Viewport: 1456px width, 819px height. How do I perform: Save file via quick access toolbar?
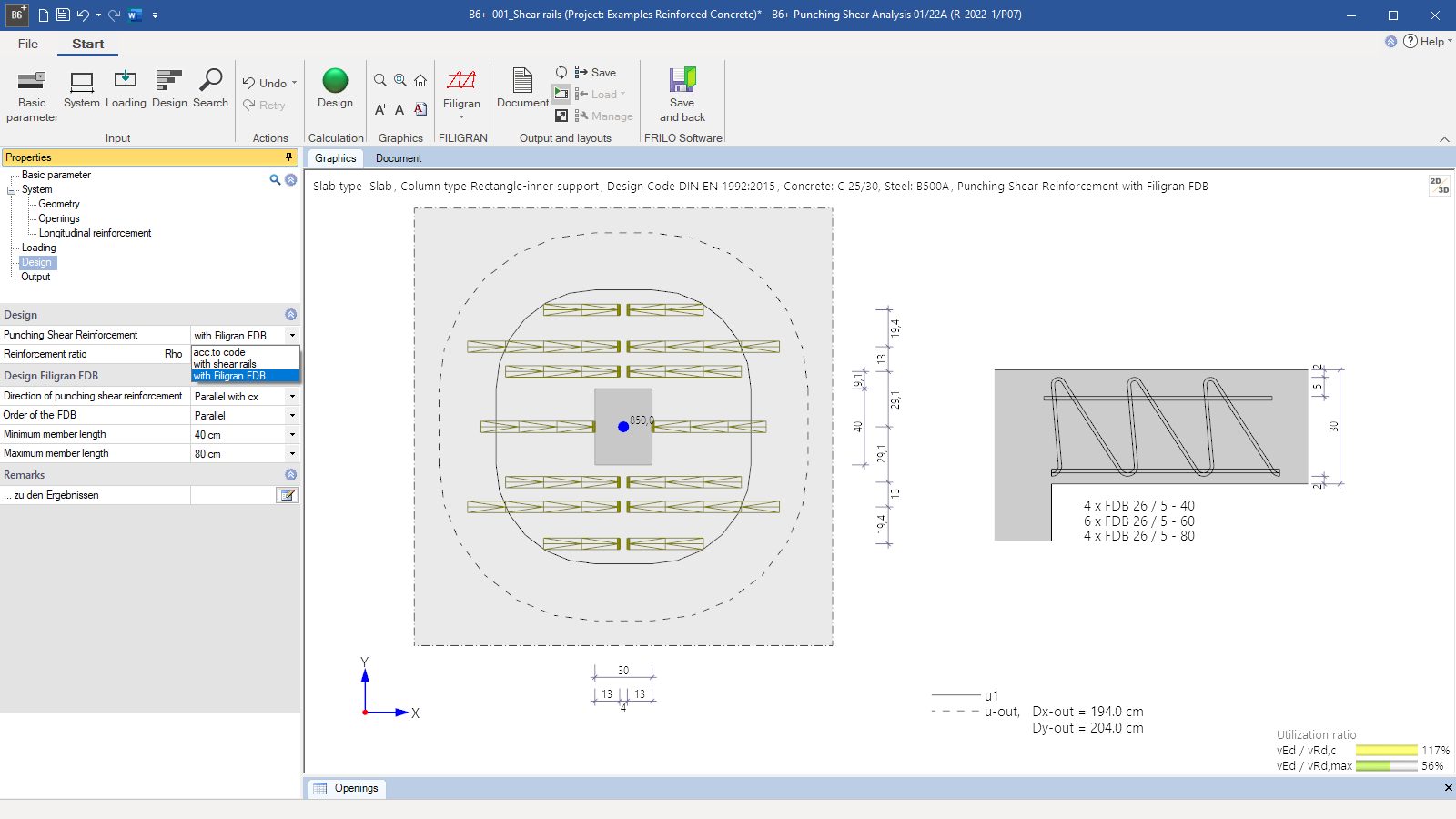click(x=63, y=15)
